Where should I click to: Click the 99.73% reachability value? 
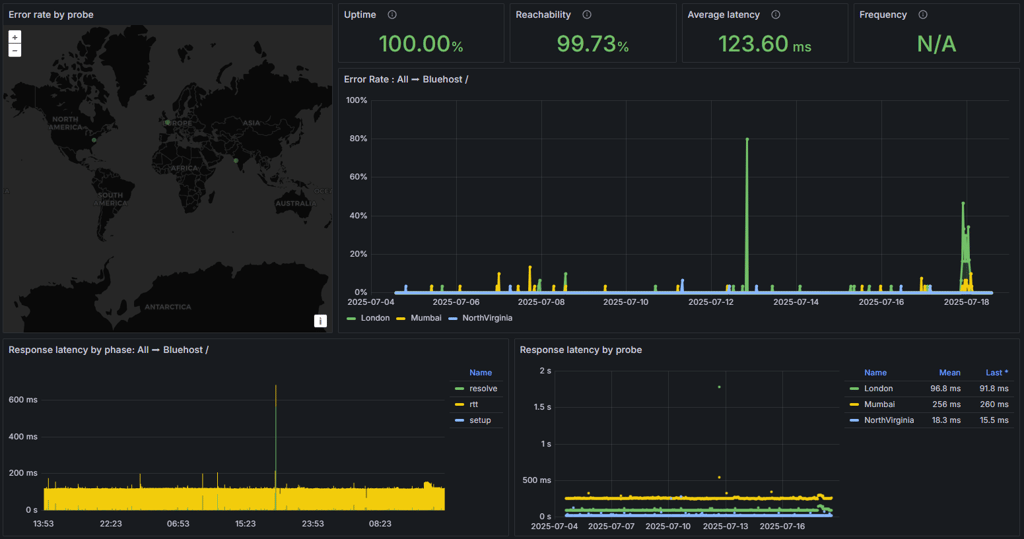592,44
